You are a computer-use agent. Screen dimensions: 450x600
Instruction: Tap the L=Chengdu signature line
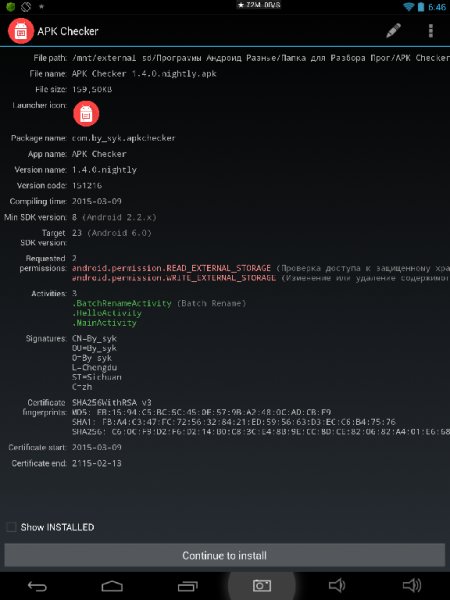[95, 368]
